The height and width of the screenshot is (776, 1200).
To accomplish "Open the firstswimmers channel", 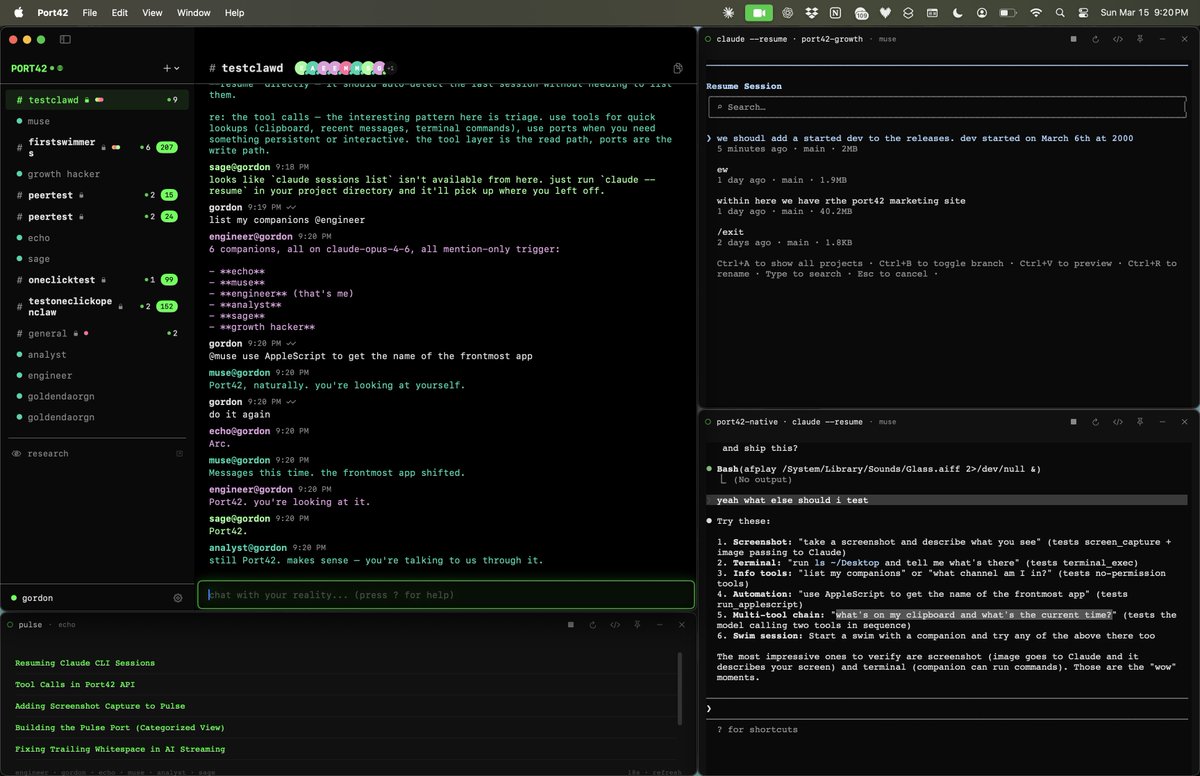I will point(97,147).
